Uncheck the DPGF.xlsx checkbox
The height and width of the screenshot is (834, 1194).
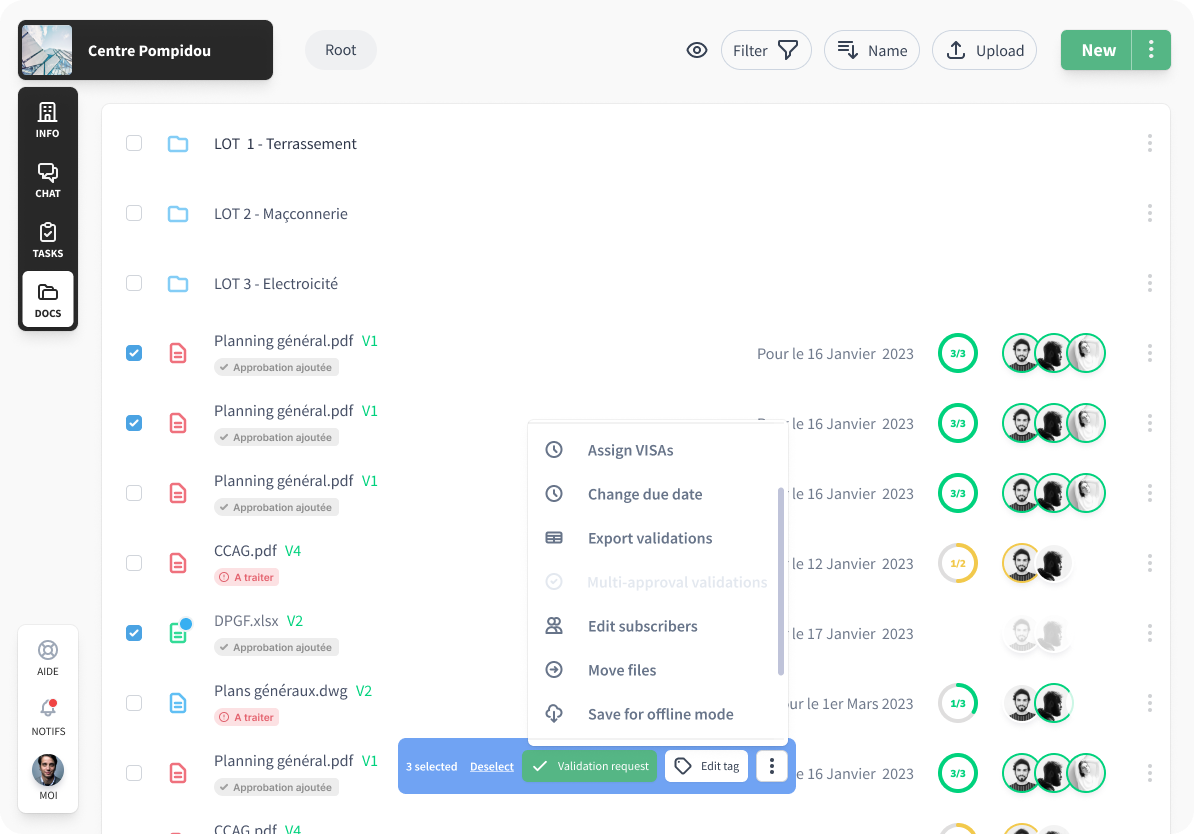click(x=134, y=633)
